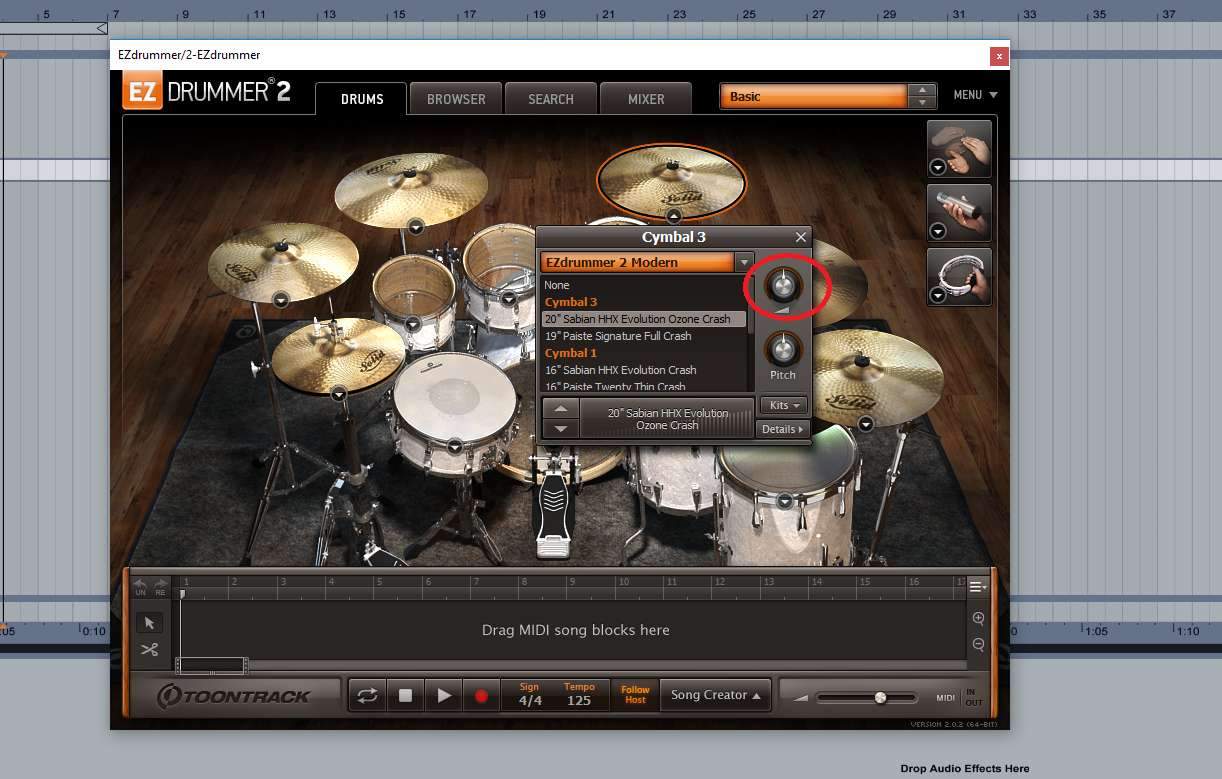Viewport: 1222px width, 779px height.
Task: Open the Kits dropdown in Cymbal 3
Action: click(783, 405)
